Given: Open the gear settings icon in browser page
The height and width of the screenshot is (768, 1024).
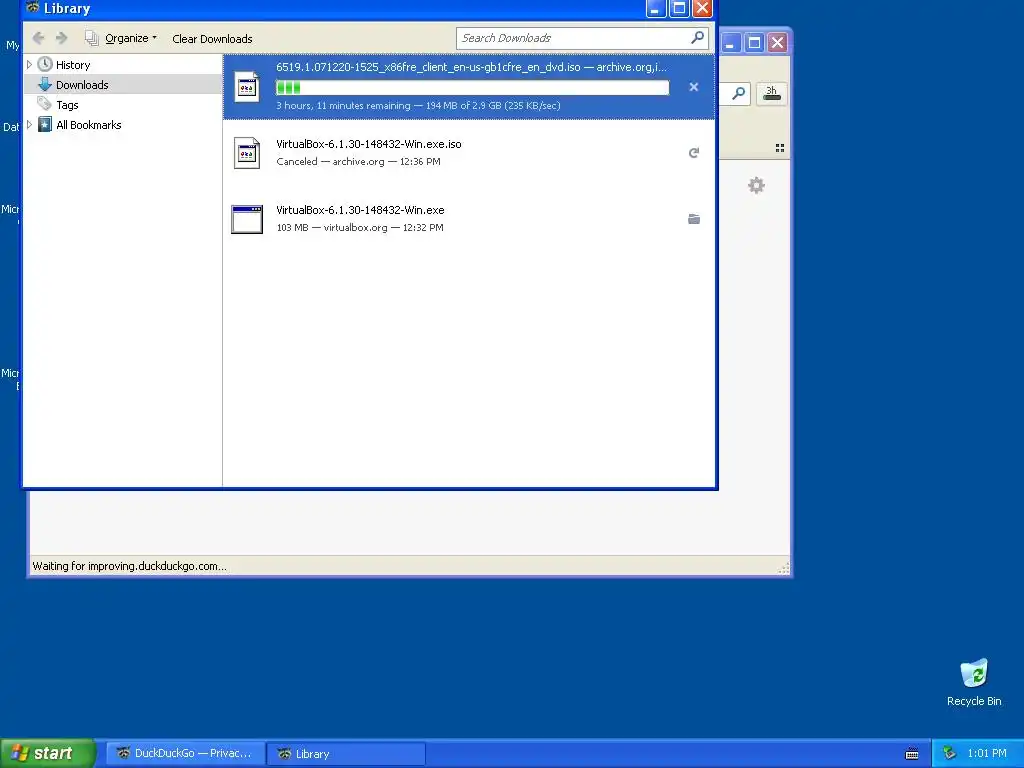Looking at the screenshot, I should (x=756, y=185).
